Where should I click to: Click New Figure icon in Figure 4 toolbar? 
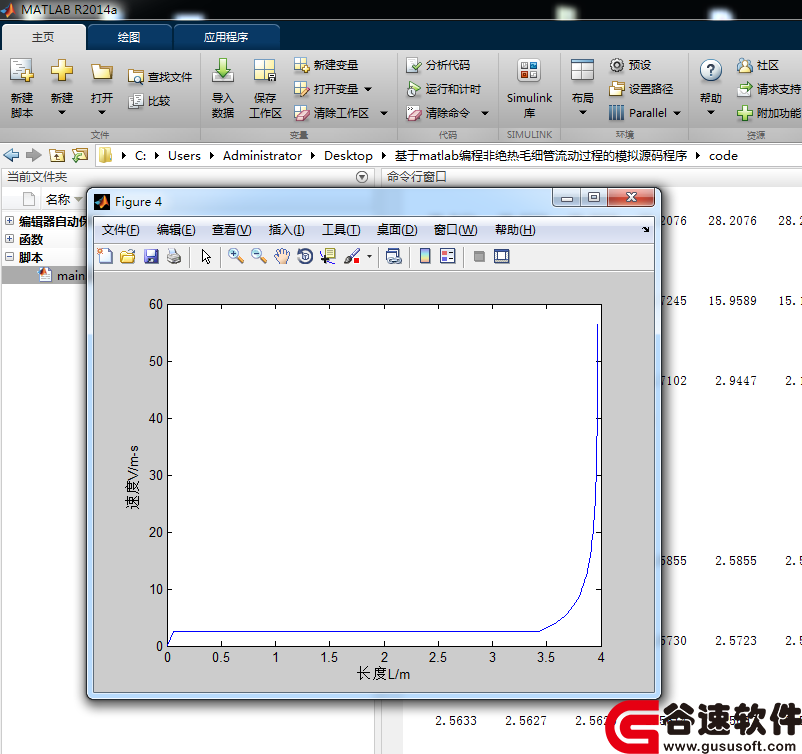coord(105,256)
